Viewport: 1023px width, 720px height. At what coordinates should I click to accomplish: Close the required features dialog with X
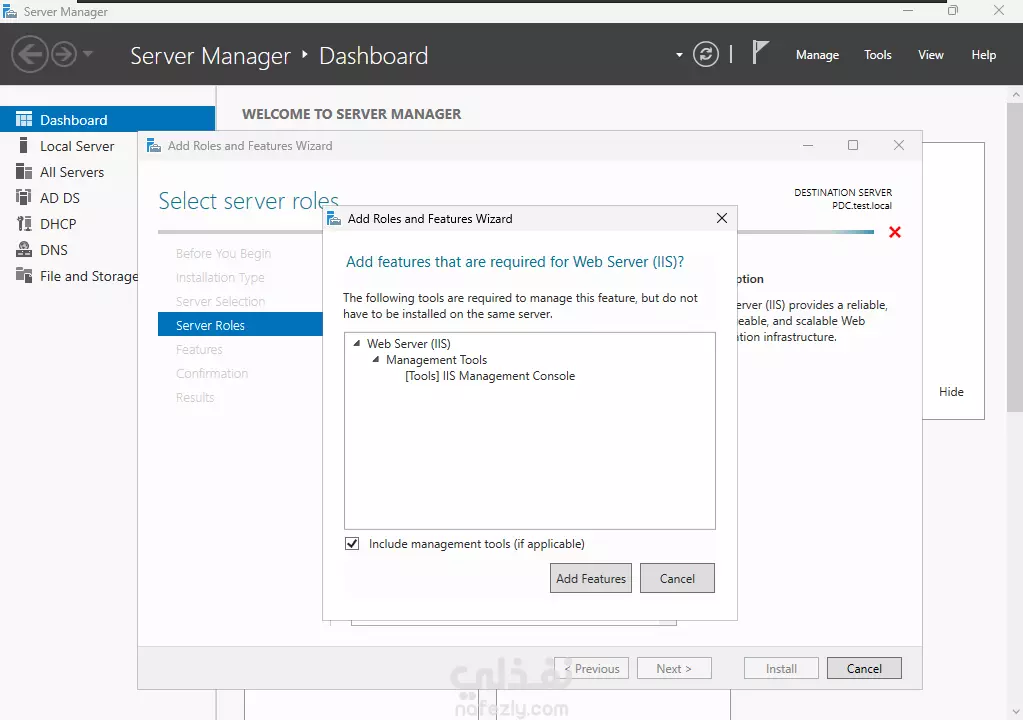click(722, 218)
